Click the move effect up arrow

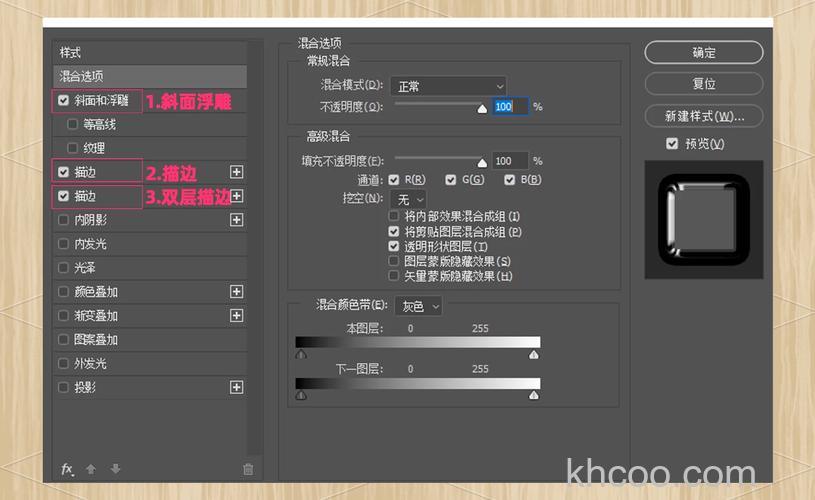[x=91, y=469]
